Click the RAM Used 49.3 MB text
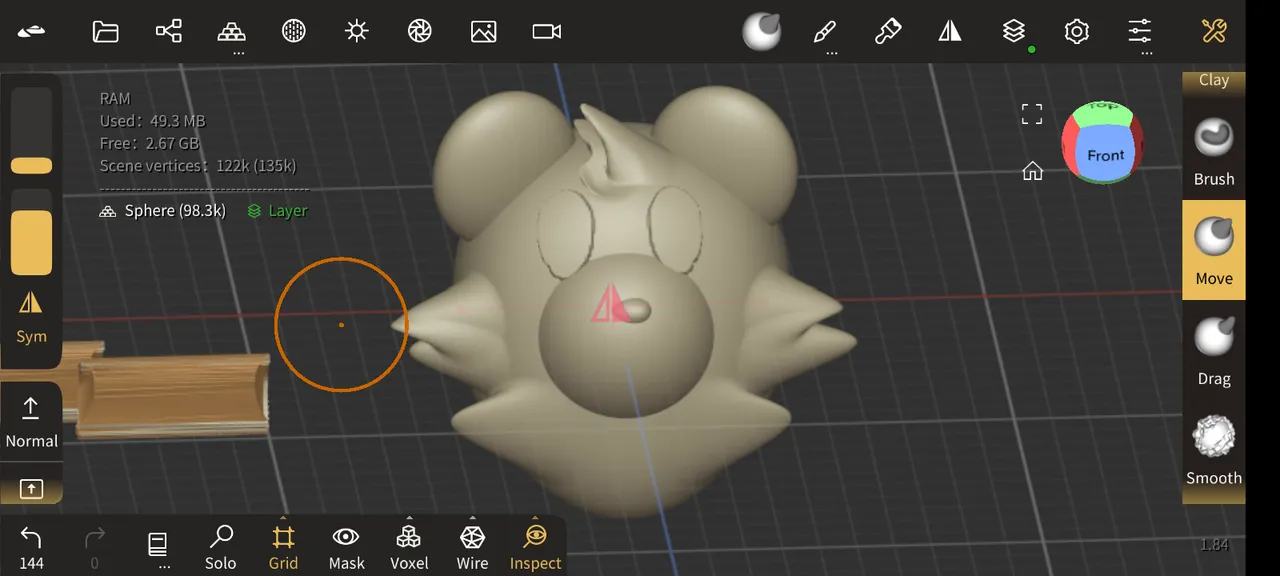1280x576 pixels. coord(152,121)
